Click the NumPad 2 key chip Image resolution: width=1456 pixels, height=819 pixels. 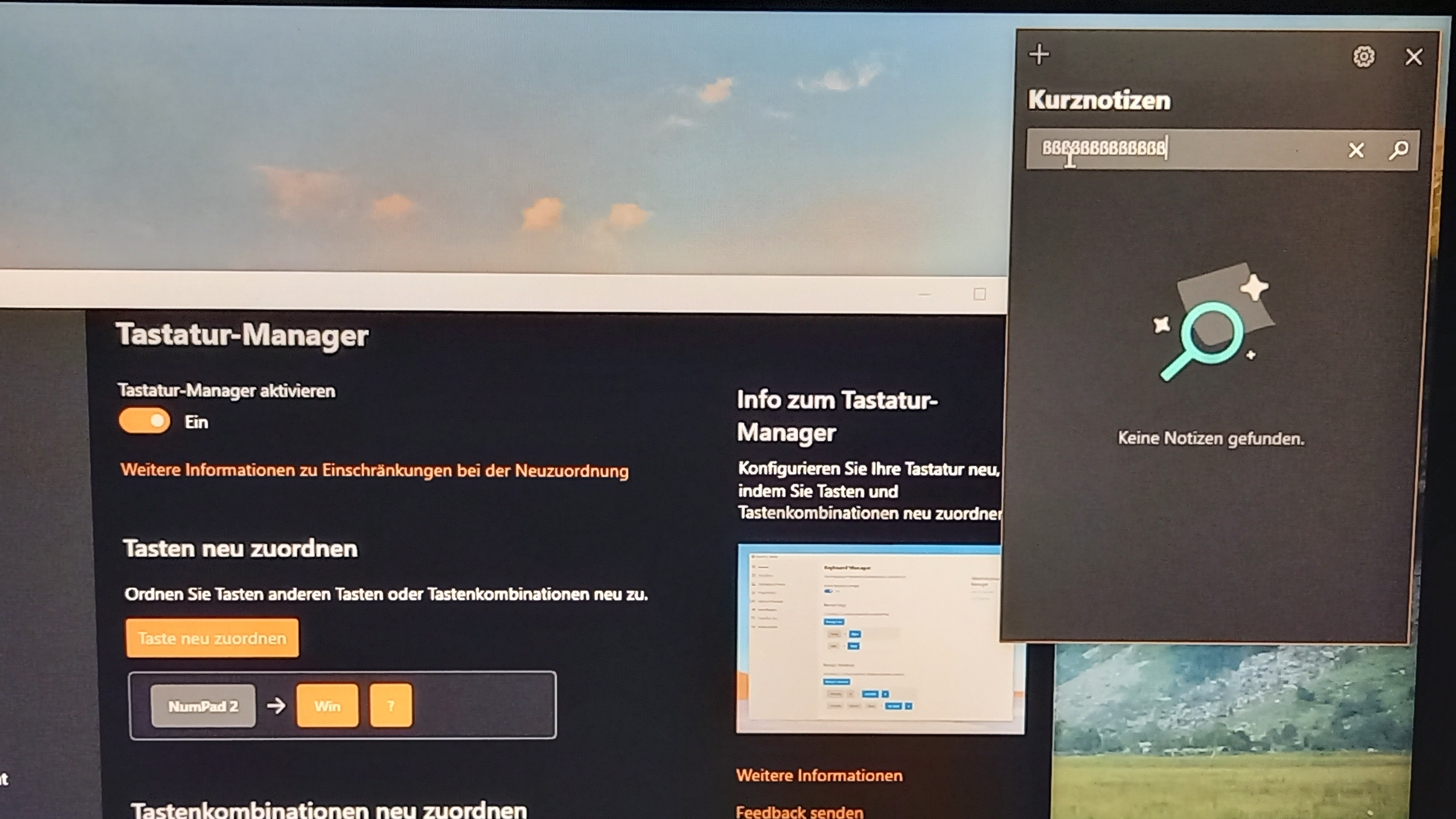[203, 706]
